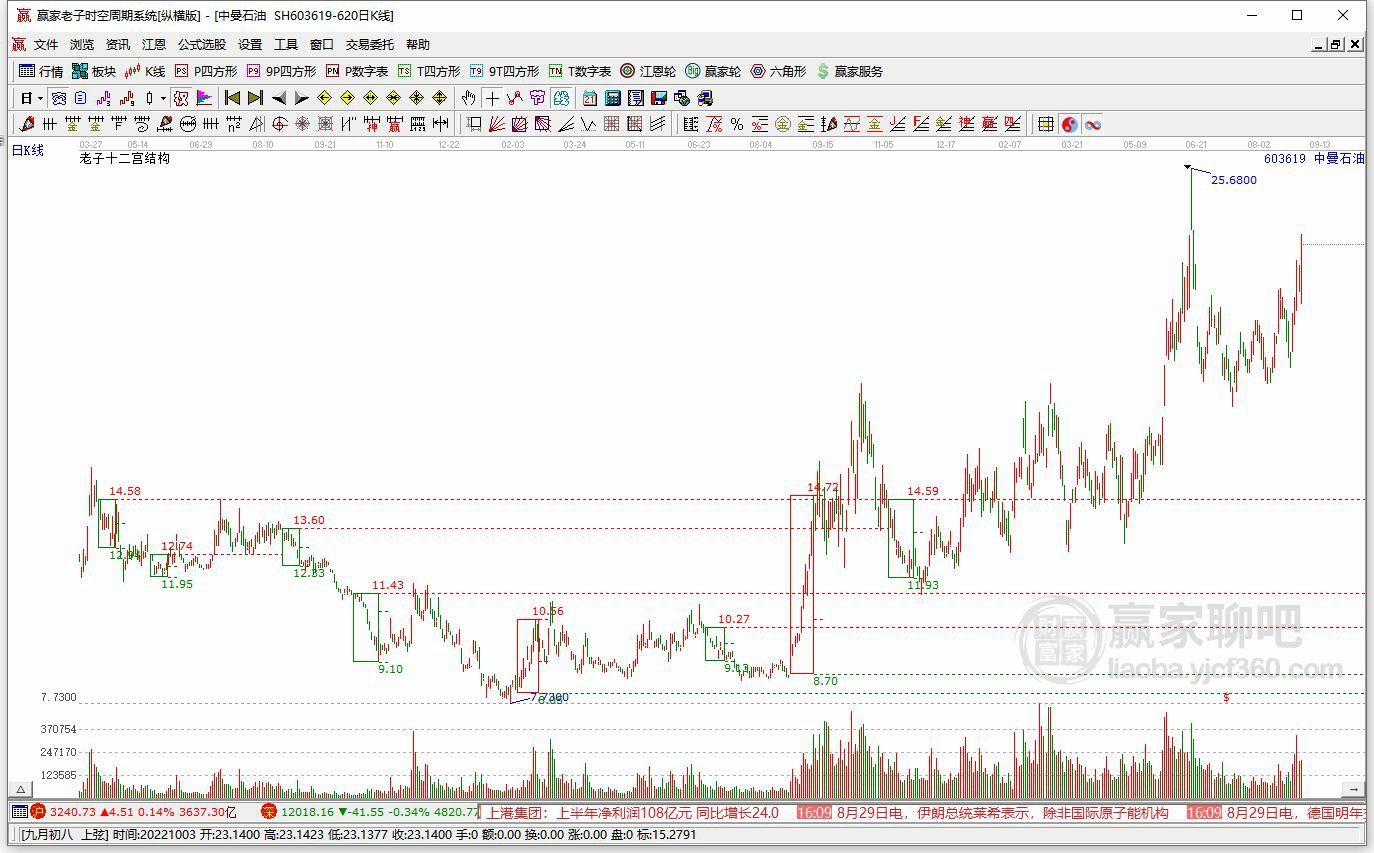Select the red pencil drawing tool

click(x=27, y=124)
